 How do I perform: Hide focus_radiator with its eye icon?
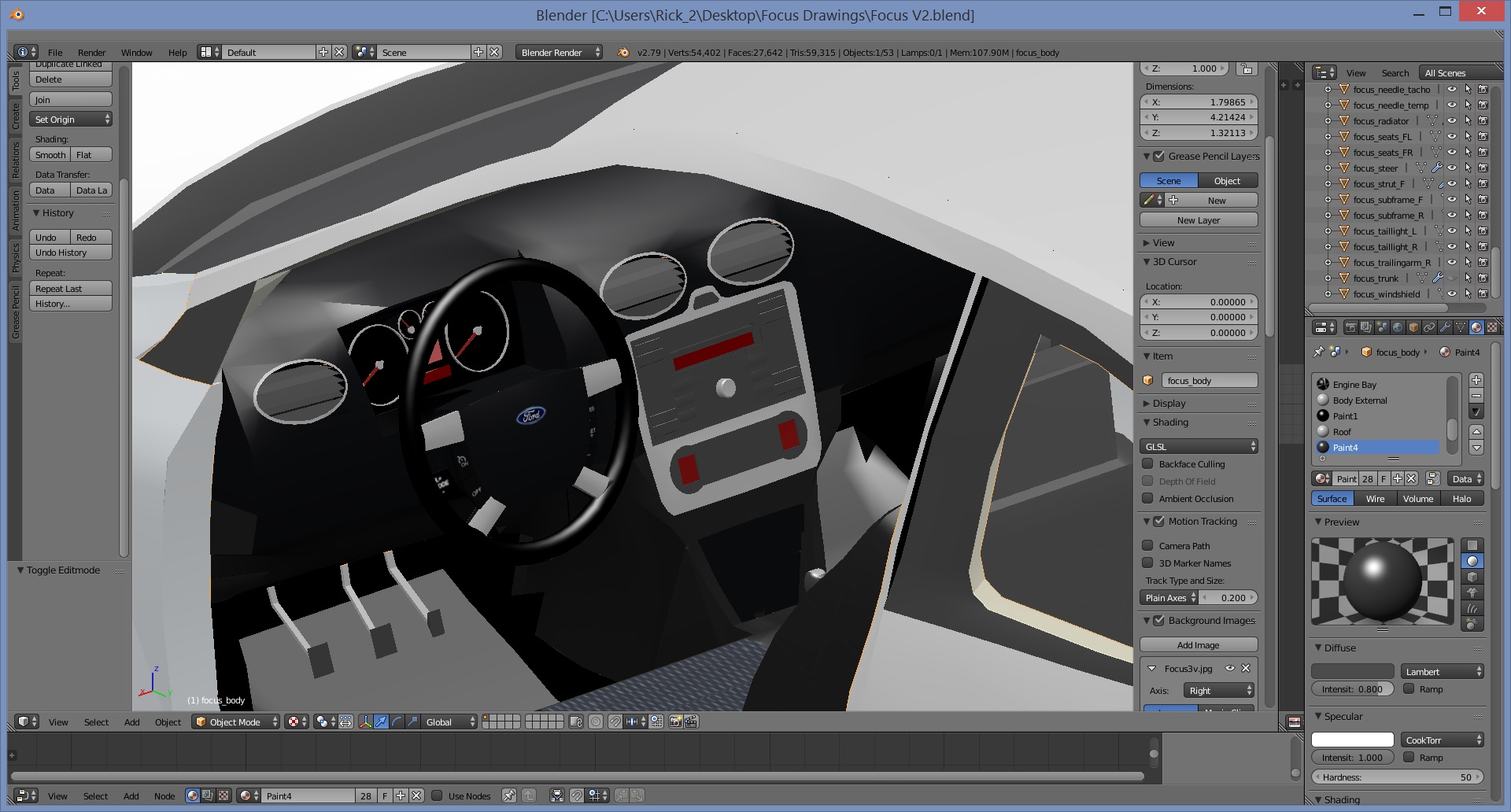click(x=1452, y=120)
